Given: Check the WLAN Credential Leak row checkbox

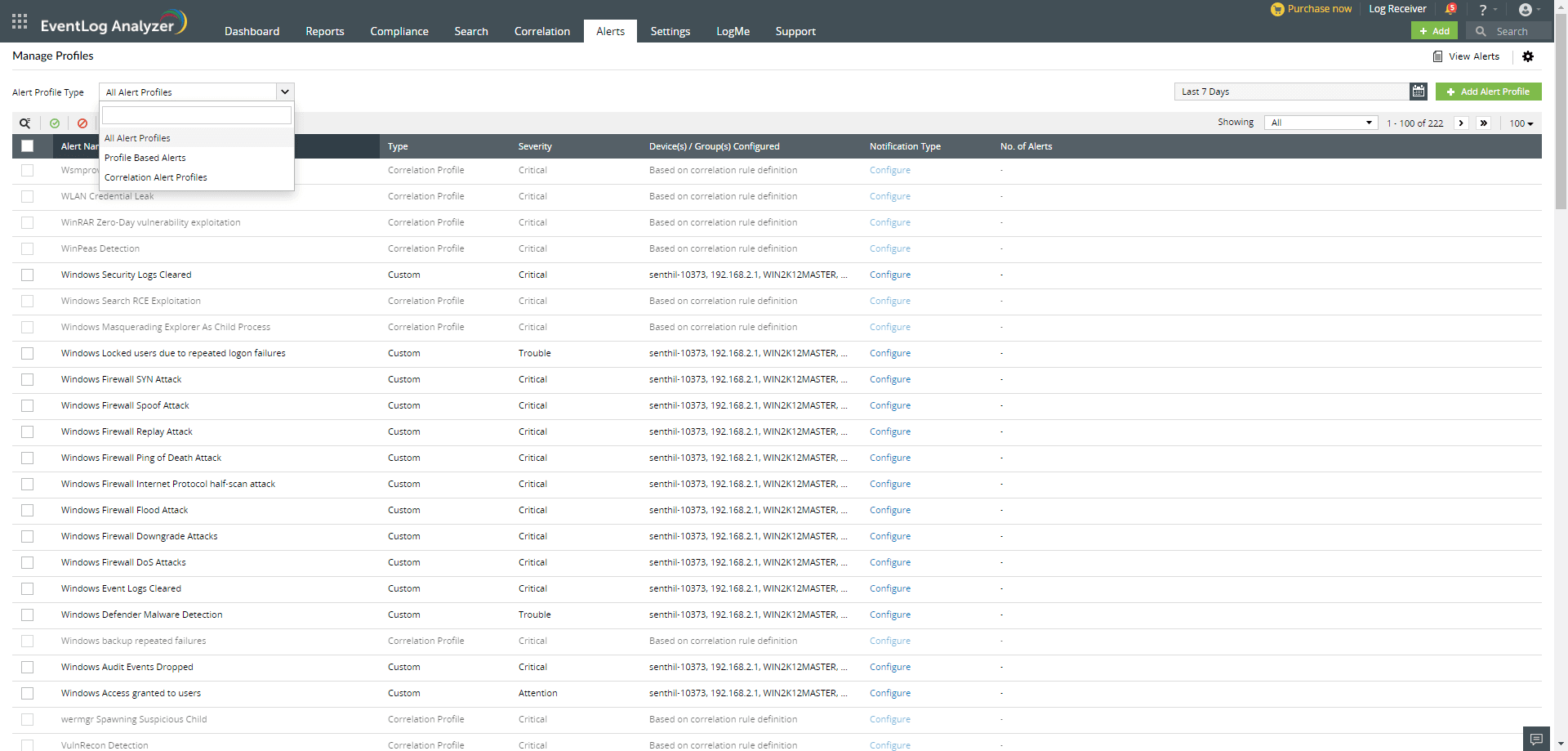Looking at the screenshot, I should (27, 196).
